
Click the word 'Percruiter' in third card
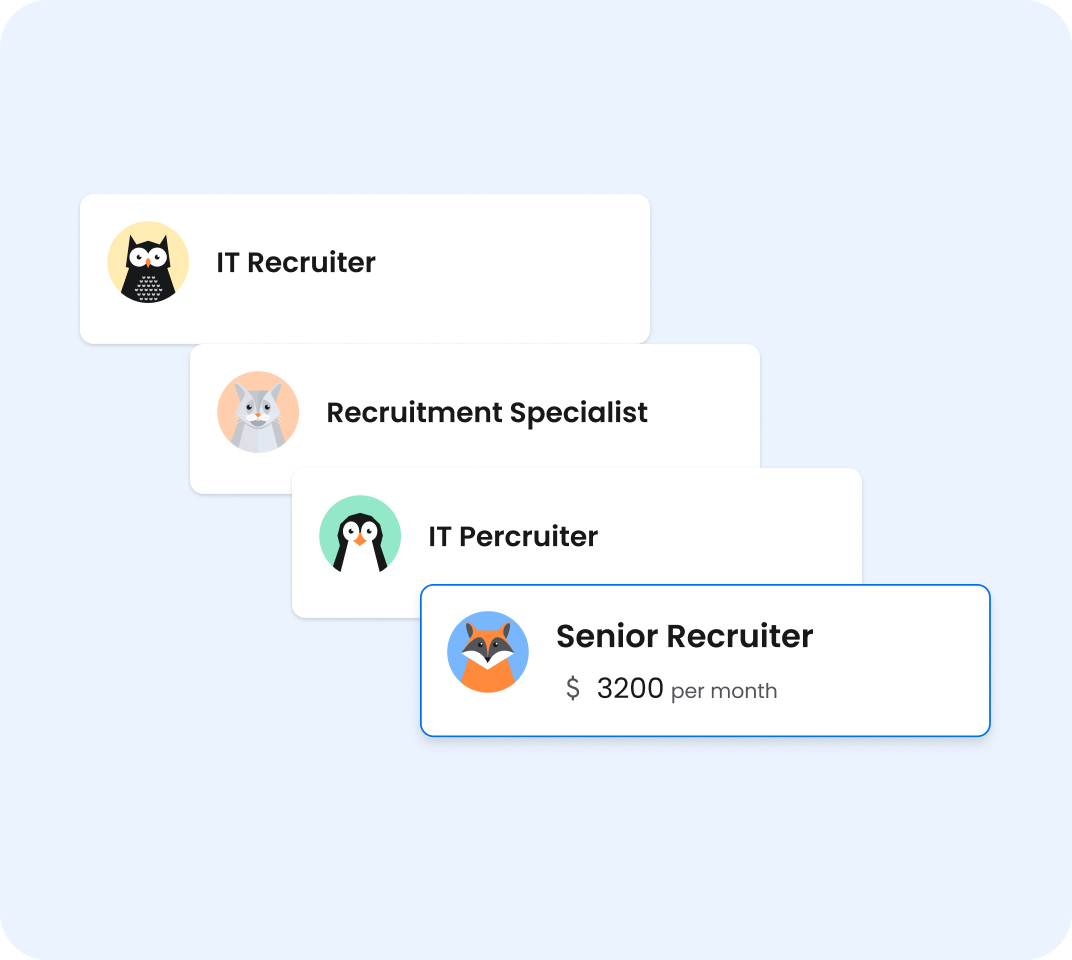(528, 537)
